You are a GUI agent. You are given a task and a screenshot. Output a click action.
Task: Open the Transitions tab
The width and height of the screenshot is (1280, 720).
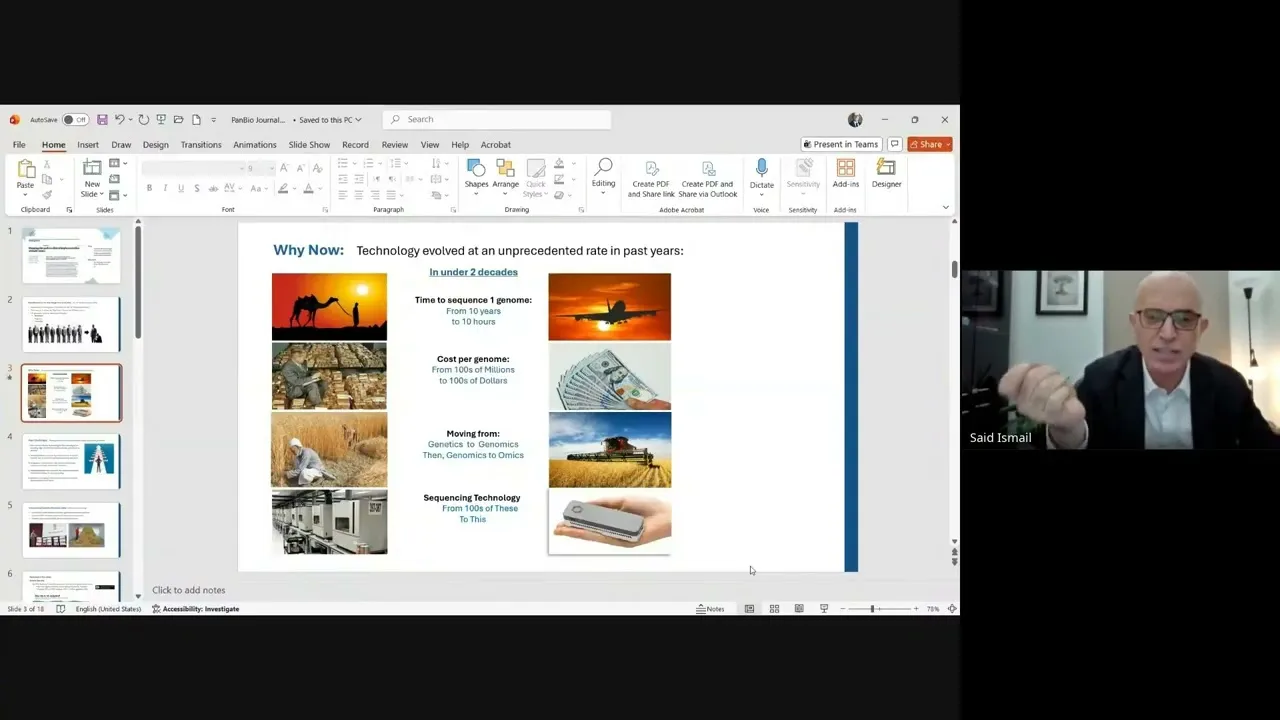(x=201, y=145)
